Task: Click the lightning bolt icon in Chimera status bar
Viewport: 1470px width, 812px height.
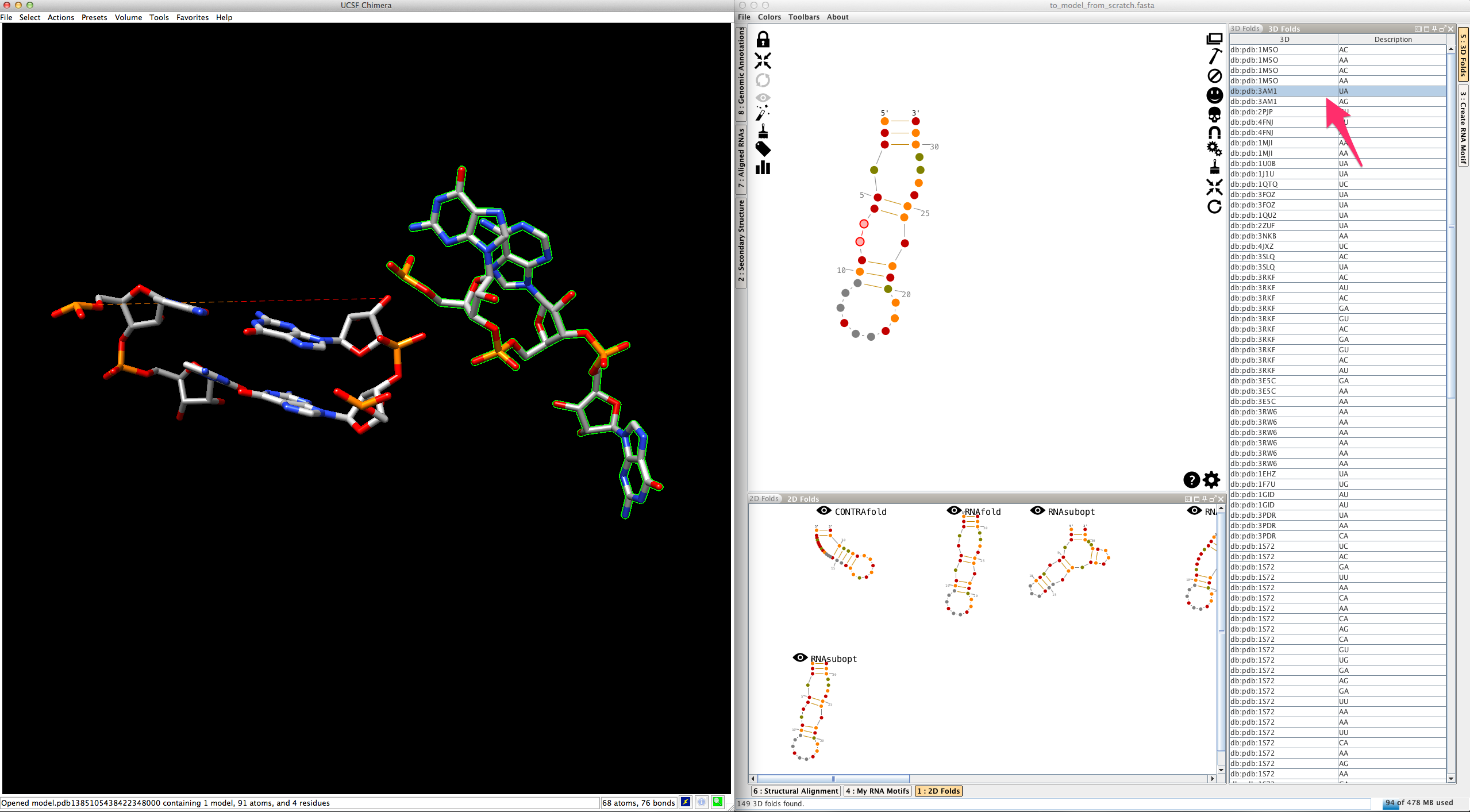Action: (x=686, y=802)
